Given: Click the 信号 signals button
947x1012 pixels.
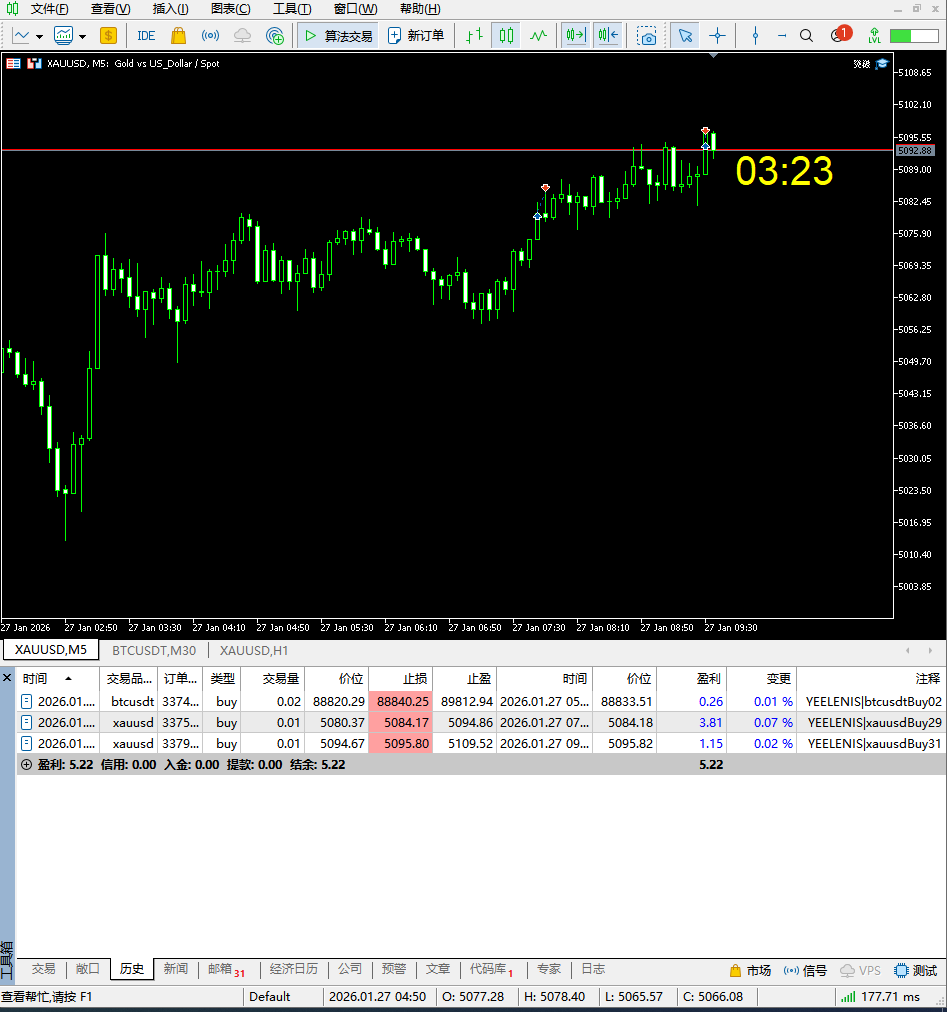Looking at the screenshot, I should [x=805, y=971].
